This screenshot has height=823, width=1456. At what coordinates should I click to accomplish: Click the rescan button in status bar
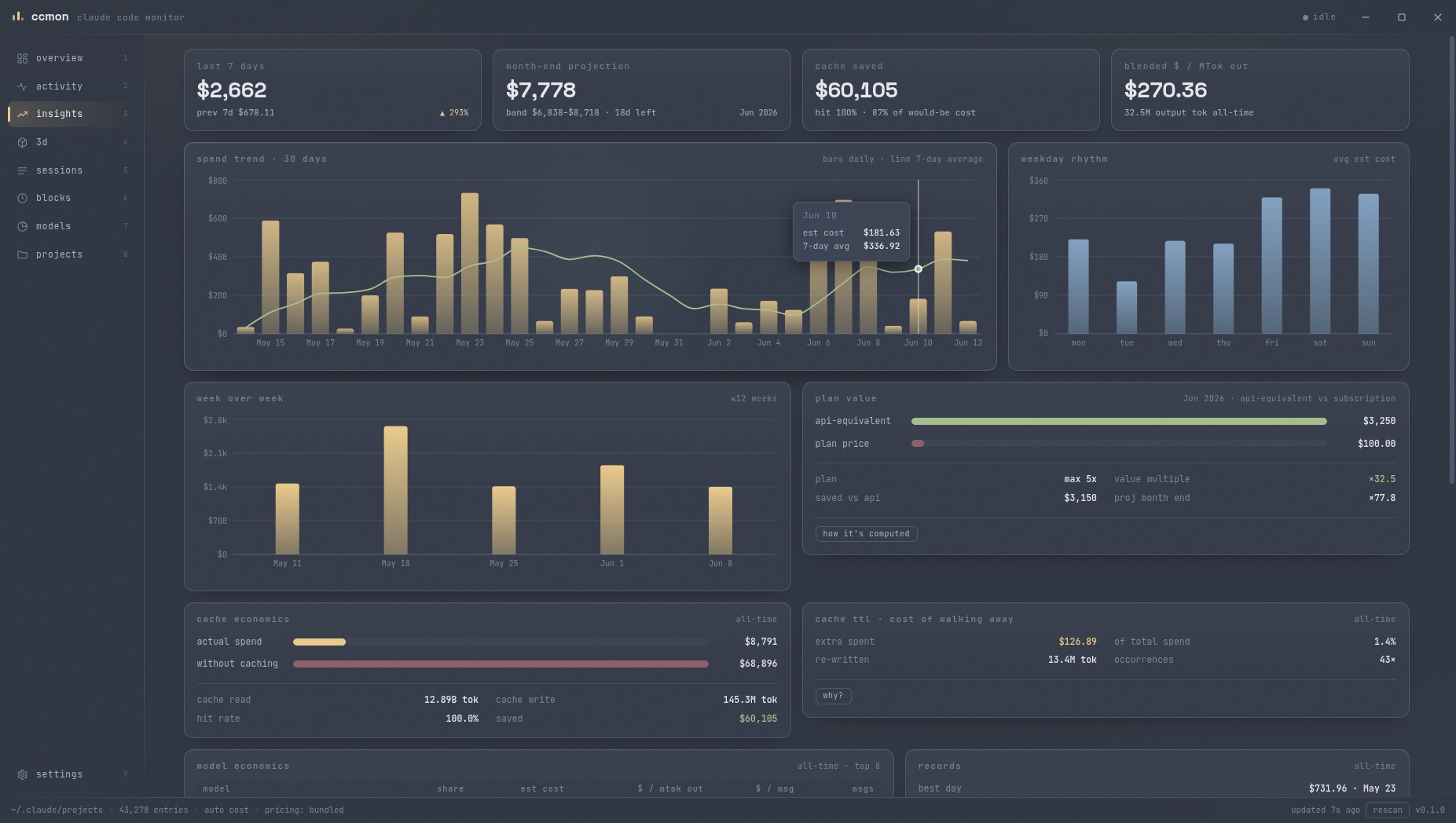(1387, 810)
